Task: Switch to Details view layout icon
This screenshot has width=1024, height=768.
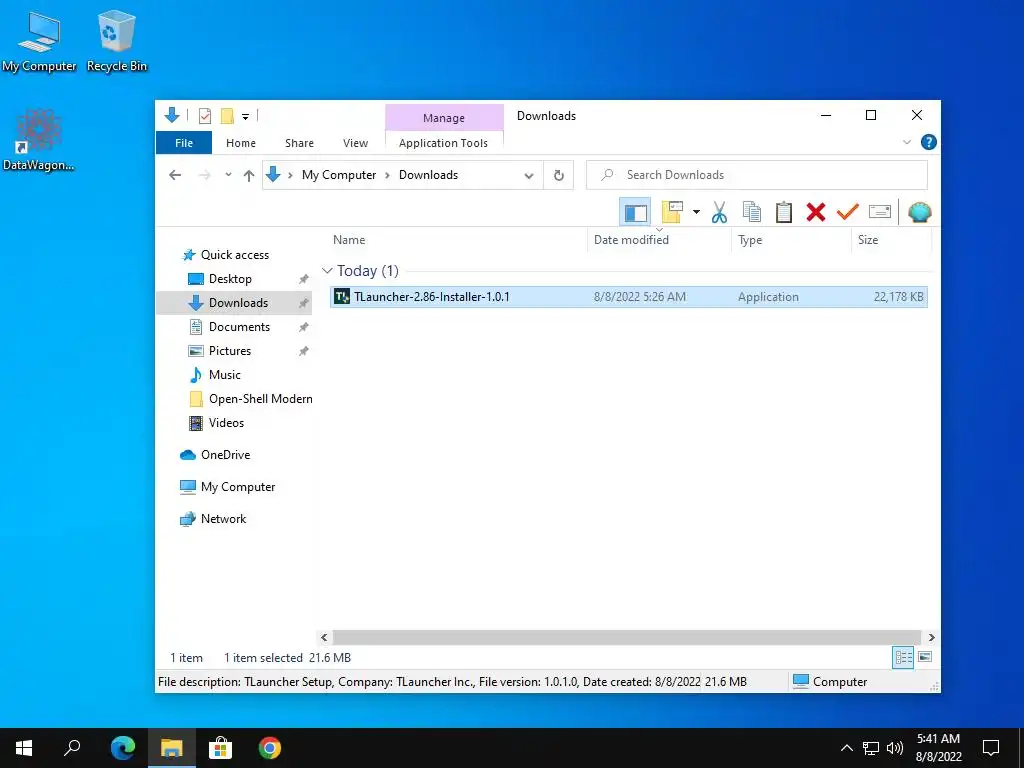Action: pos(903,657)
